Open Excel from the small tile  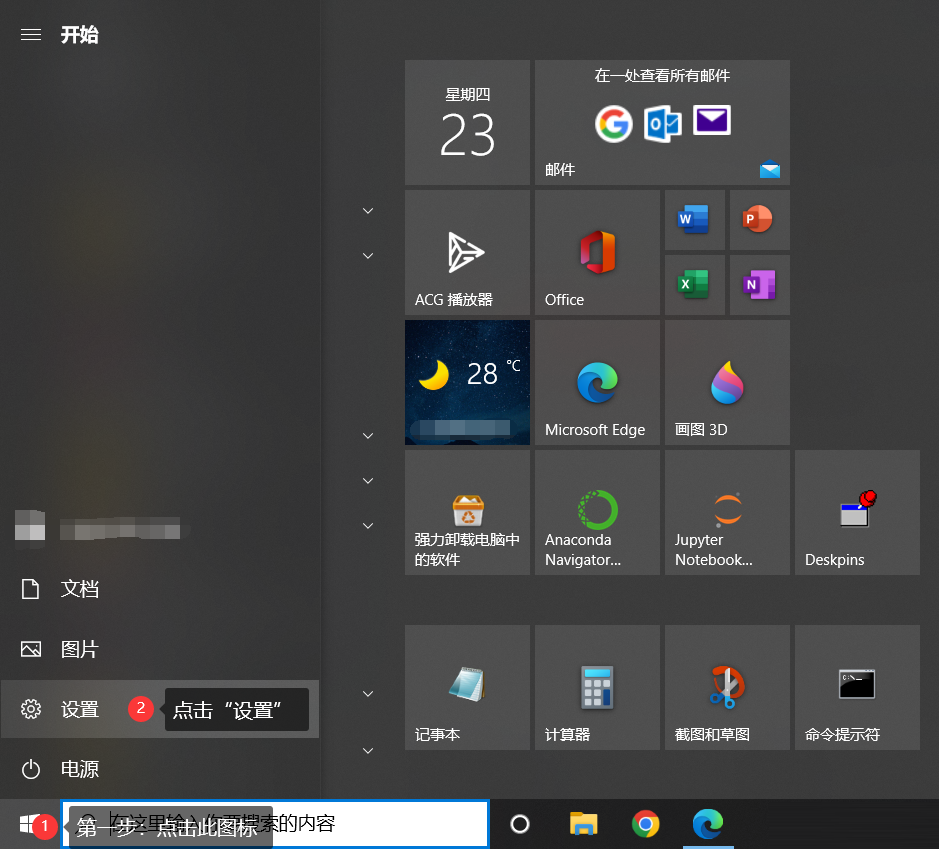[x=695, y=285]
